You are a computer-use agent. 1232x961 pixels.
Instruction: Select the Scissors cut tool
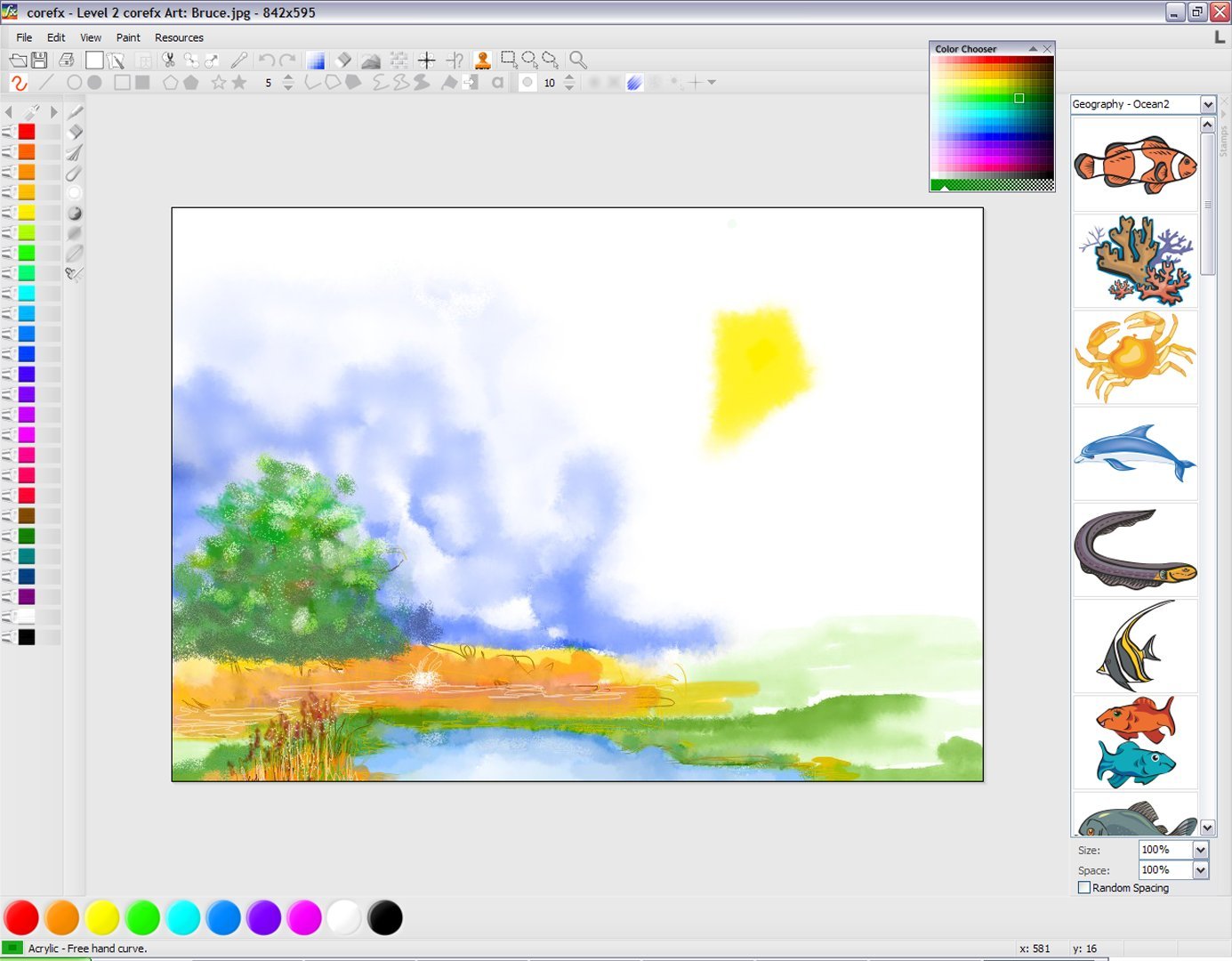tap(168, 60)
